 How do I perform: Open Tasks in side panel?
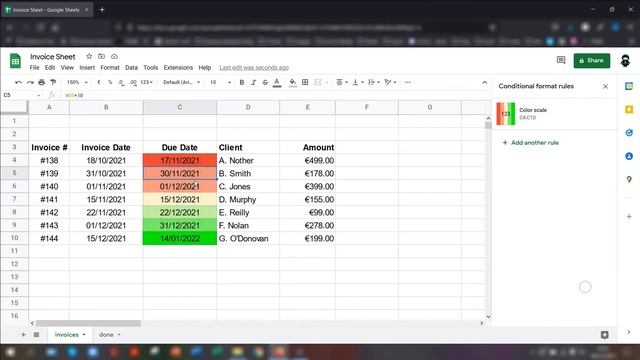[x=629, y=133]
